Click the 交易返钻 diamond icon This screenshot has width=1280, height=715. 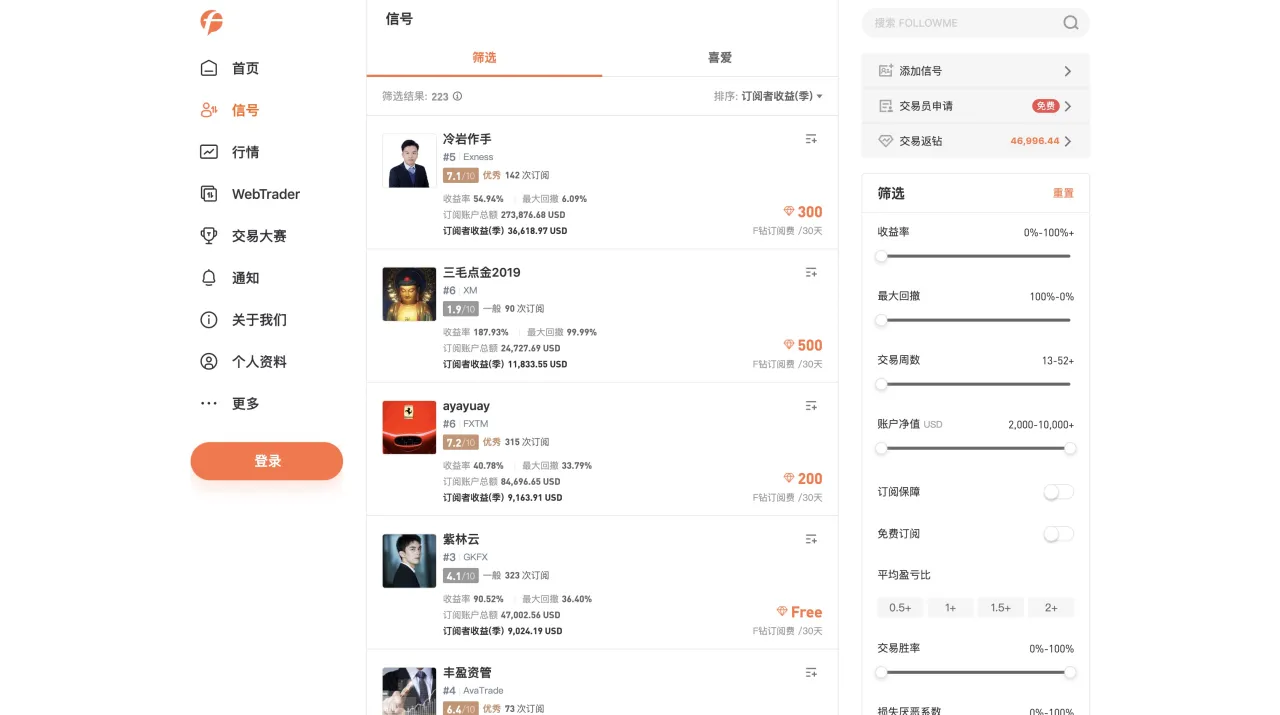(x=885, y=141)
